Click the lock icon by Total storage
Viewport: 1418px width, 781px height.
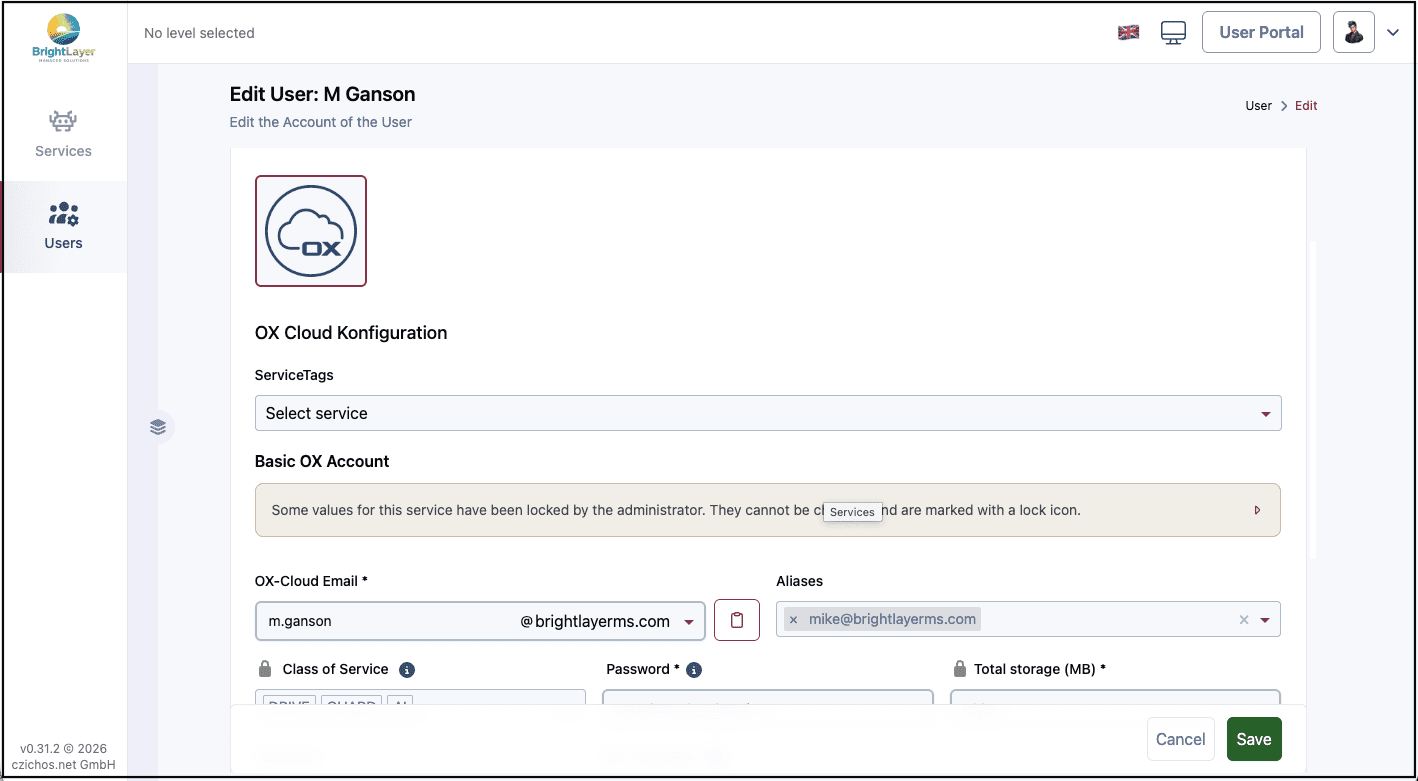960,669
